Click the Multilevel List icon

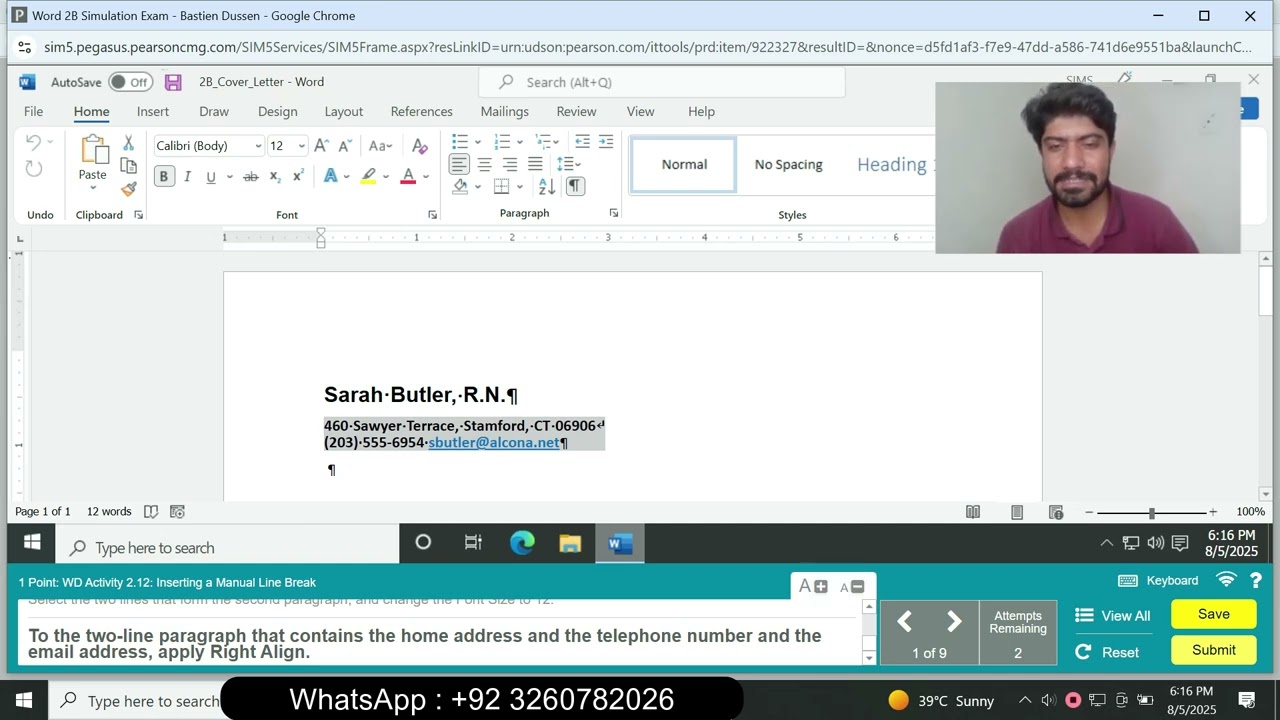coord(544,142)
